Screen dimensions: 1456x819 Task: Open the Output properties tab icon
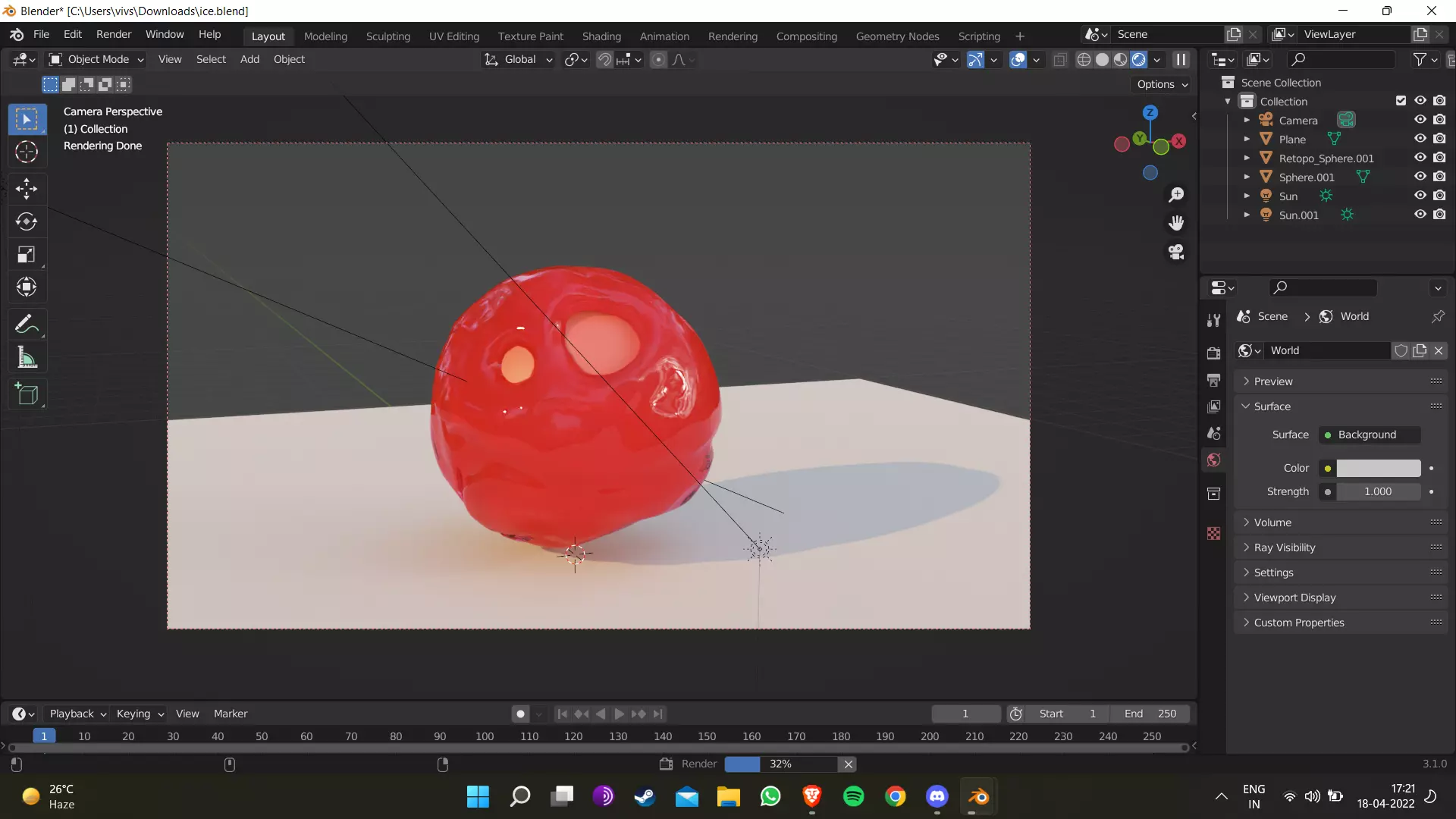1214,380
